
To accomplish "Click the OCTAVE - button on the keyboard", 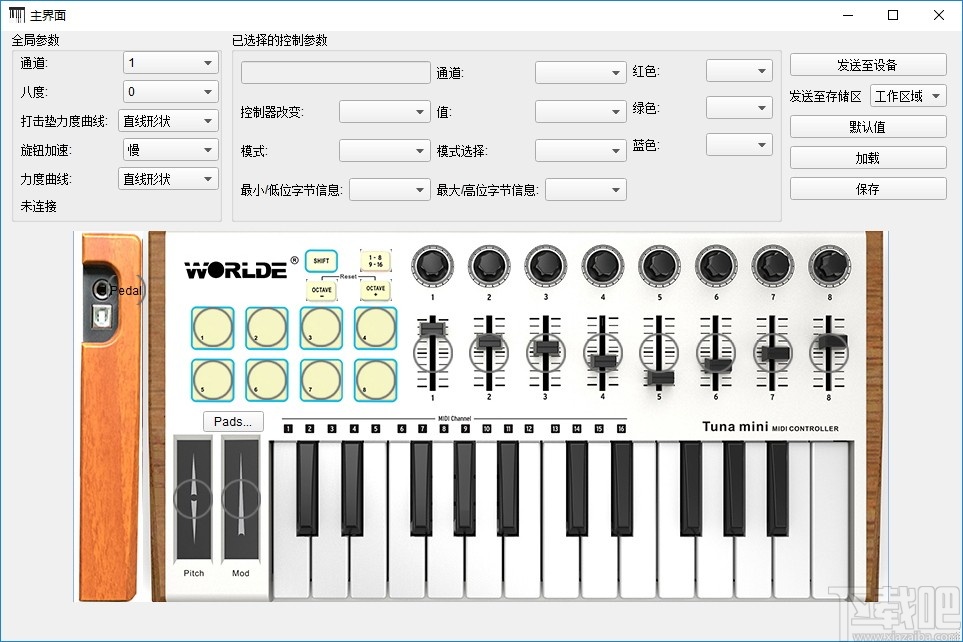I will coord(322,290).
